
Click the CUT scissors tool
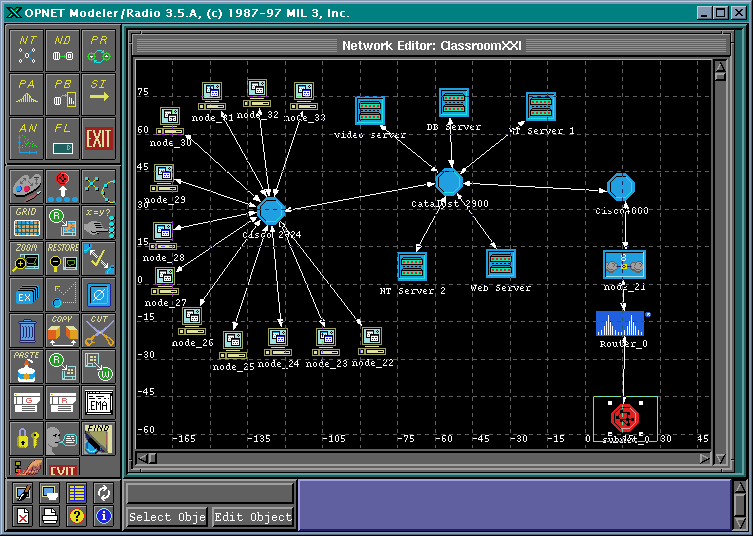[x=97, y=330]
